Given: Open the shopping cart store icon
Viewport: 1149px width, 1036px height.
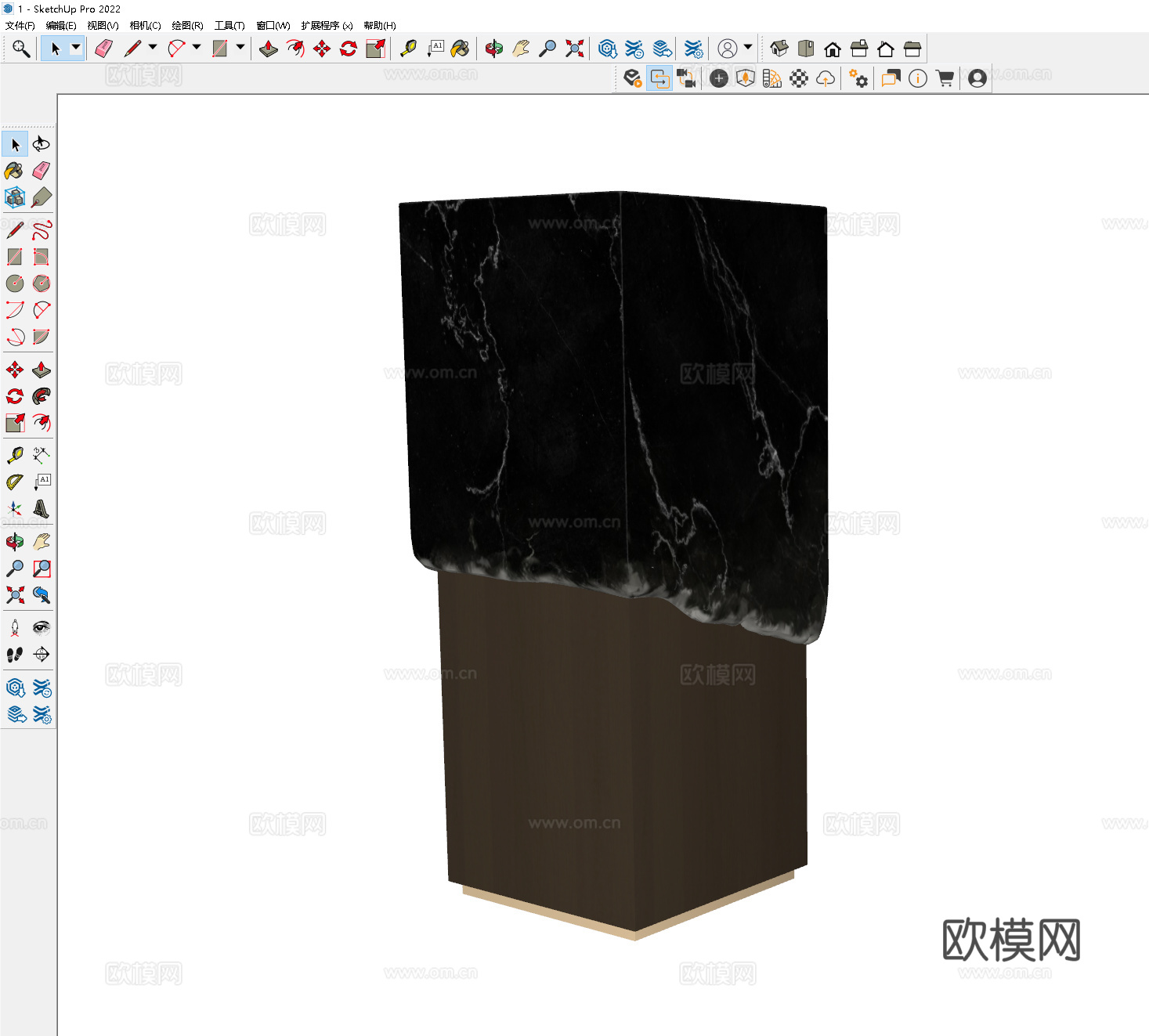Looking at the screenshot, I should coord(945,78).
